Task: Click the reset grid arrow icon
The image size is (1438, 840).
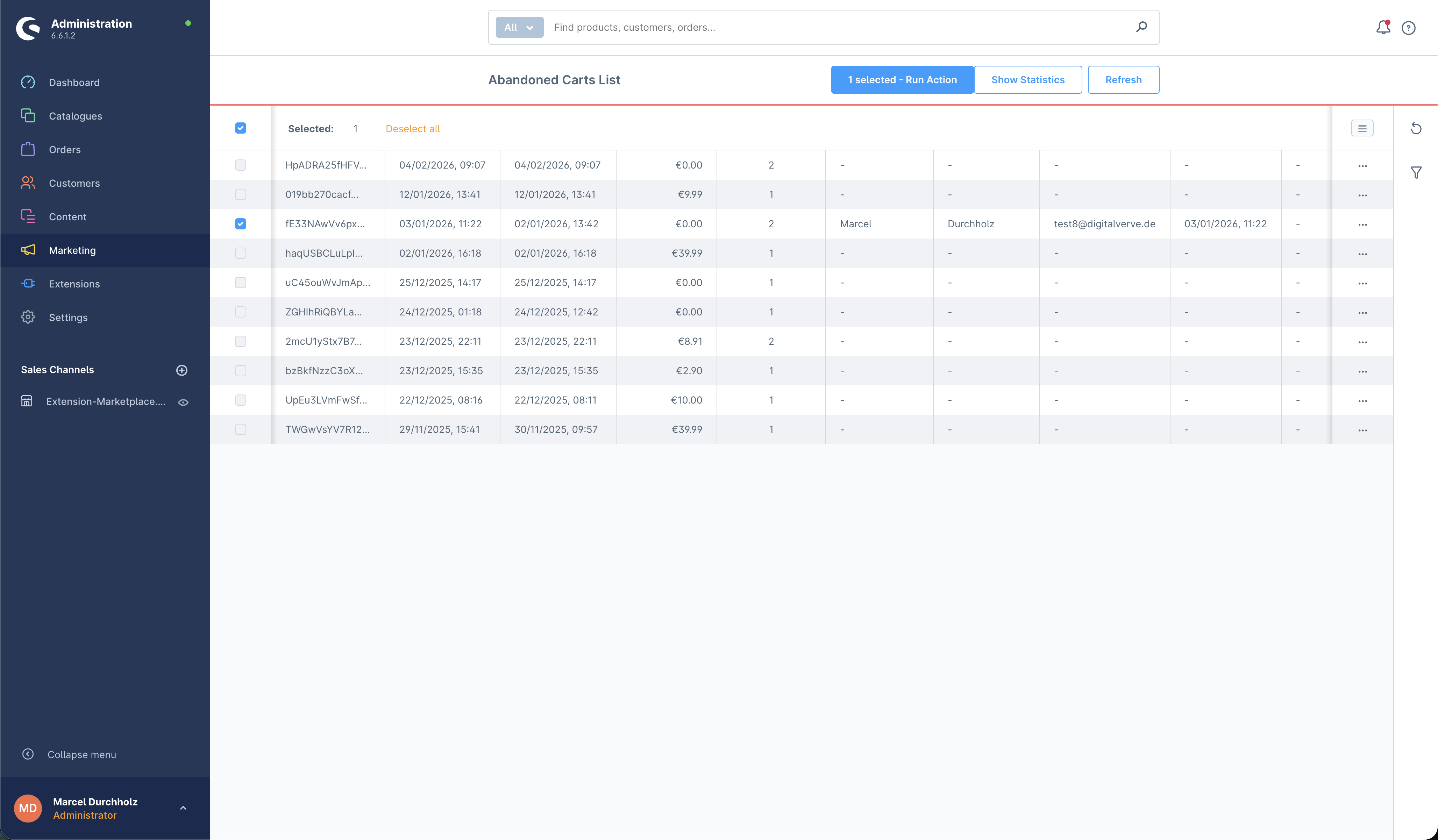Action: tap(1416, 128)
